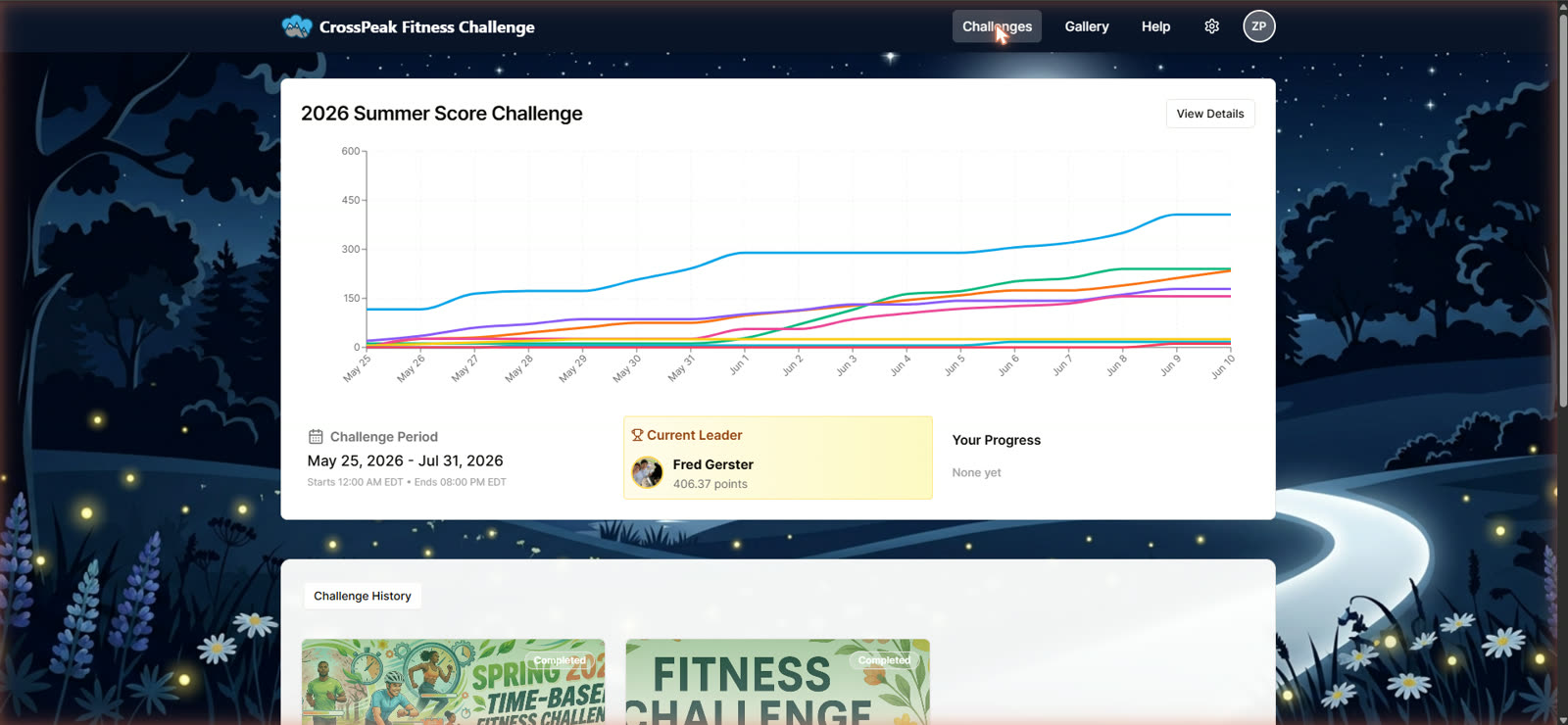
Task: Click the Challenge Period label
Action: point(384,437)
